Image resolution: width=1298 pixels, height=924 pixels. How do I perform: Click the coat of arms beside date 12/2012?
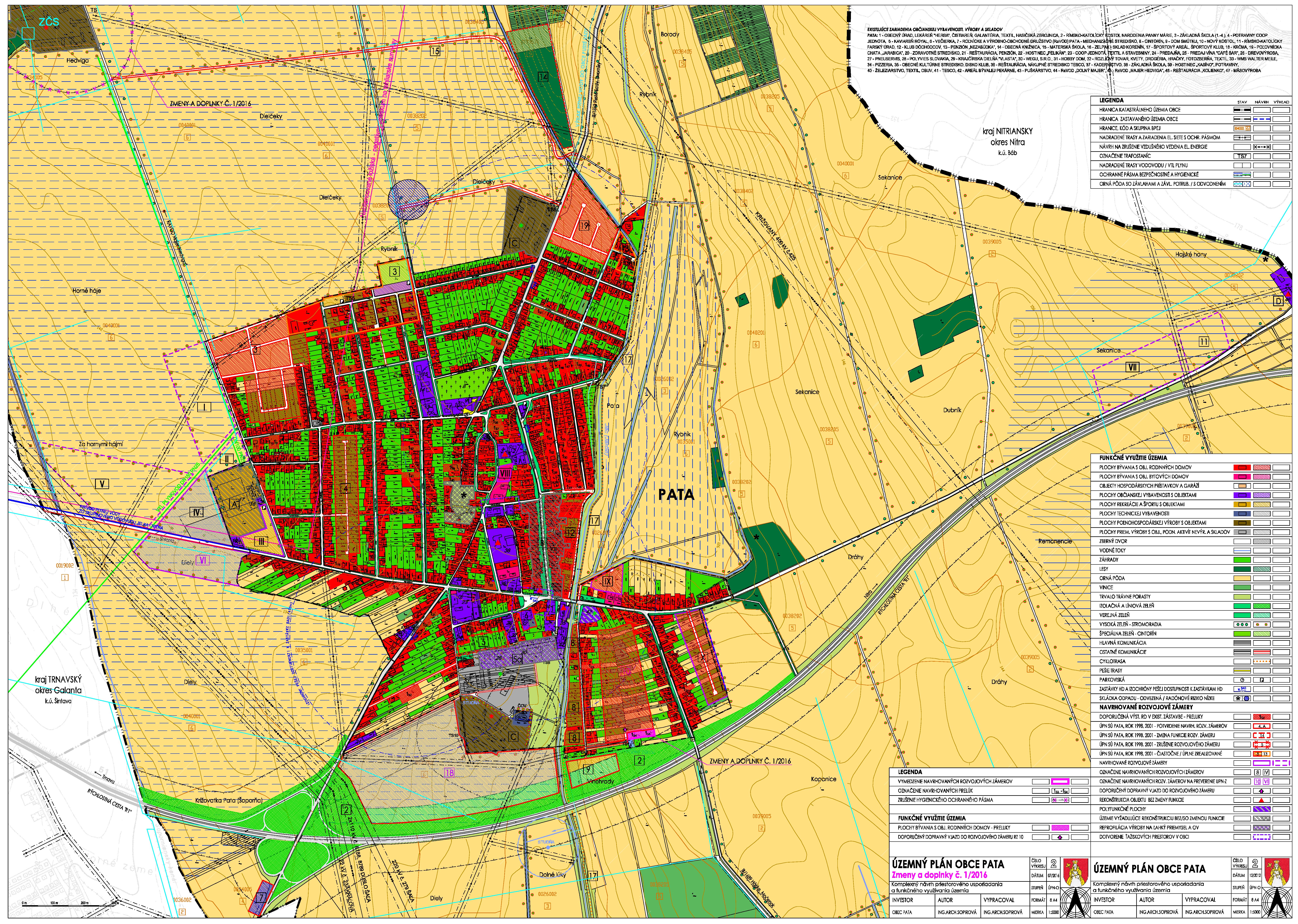pyautogui.click(x=1276, y=872)
